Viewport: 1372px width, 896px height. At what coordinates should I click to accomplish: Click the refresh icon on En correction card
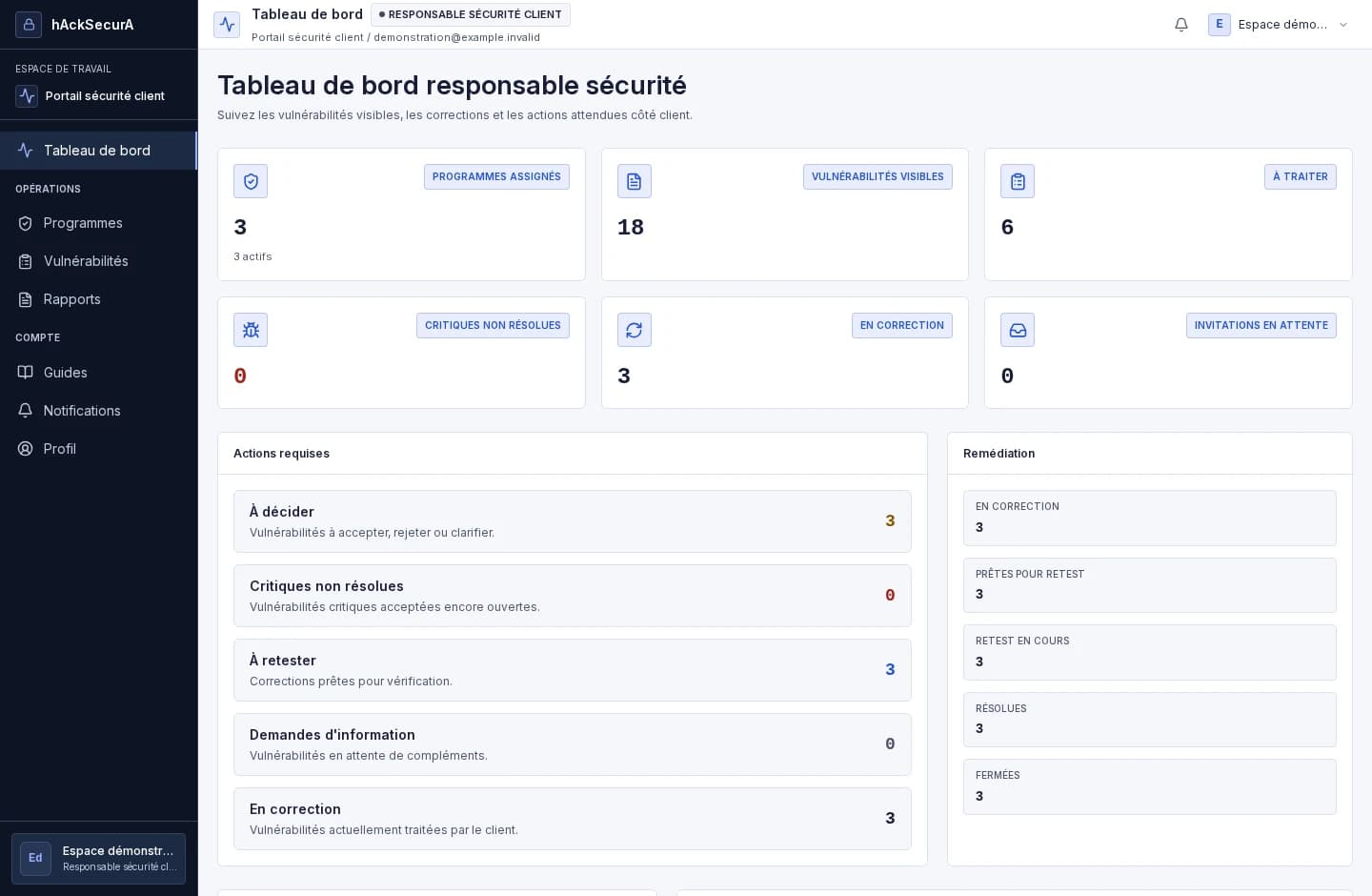635,330
